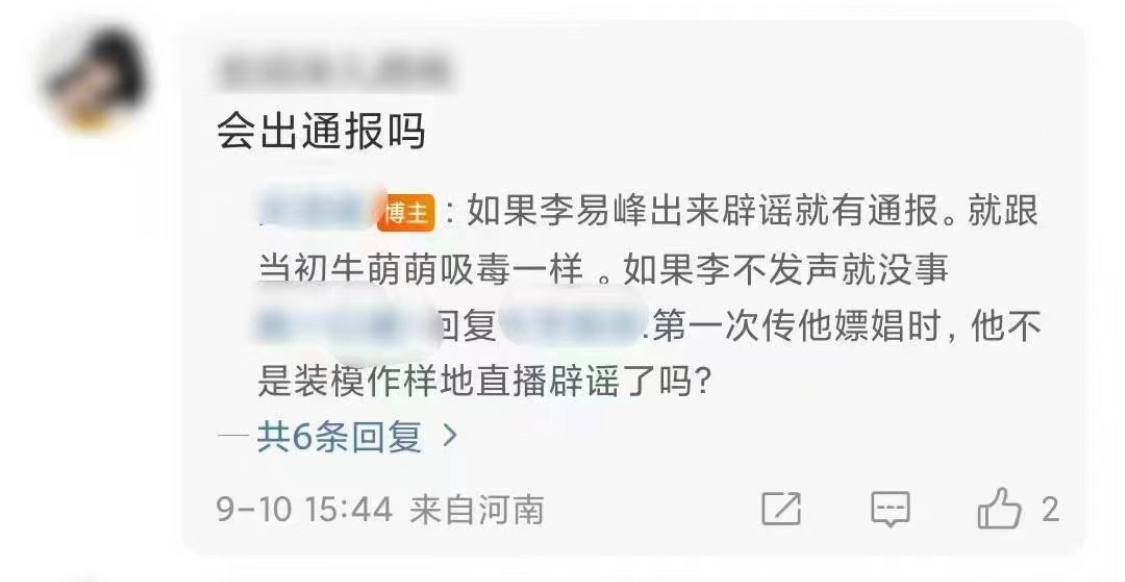Click the 来自河南 location label
The image size is (1125, 582).
click(x=476, y=510)
